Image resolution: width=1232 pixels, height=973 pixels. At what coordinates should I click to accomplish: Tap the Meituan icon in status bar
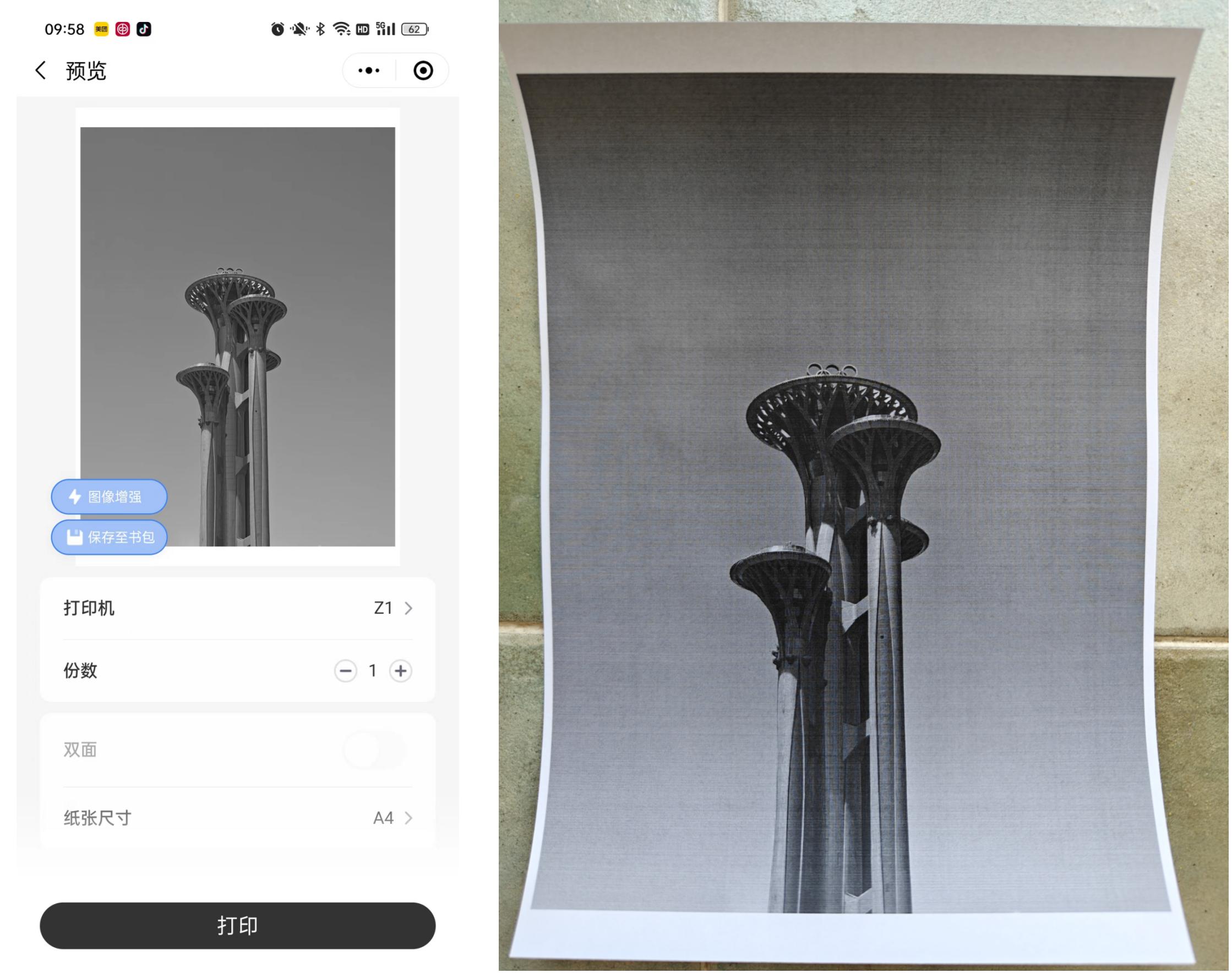(101, 29)
